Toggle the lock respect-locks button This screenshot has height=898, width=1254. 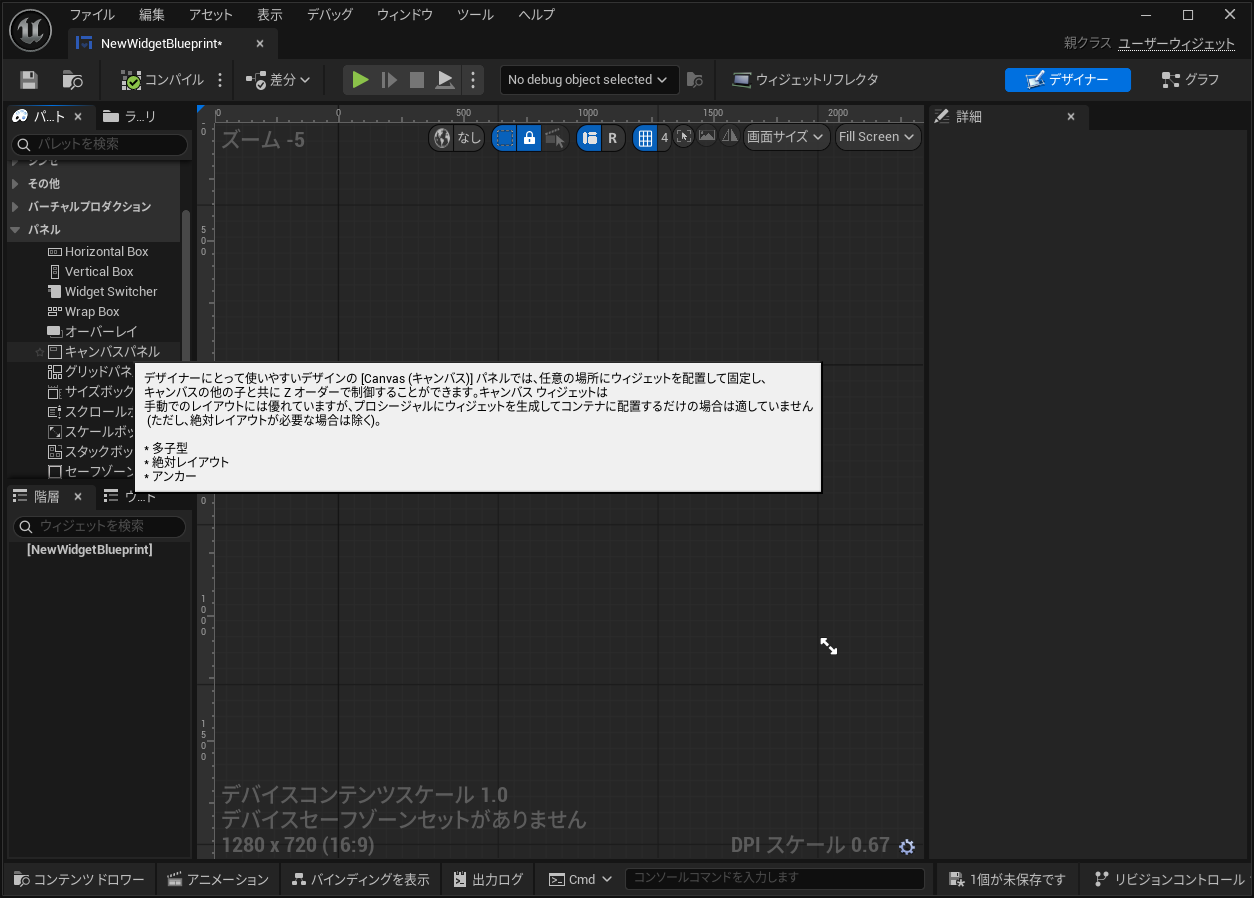coord(530,138)
